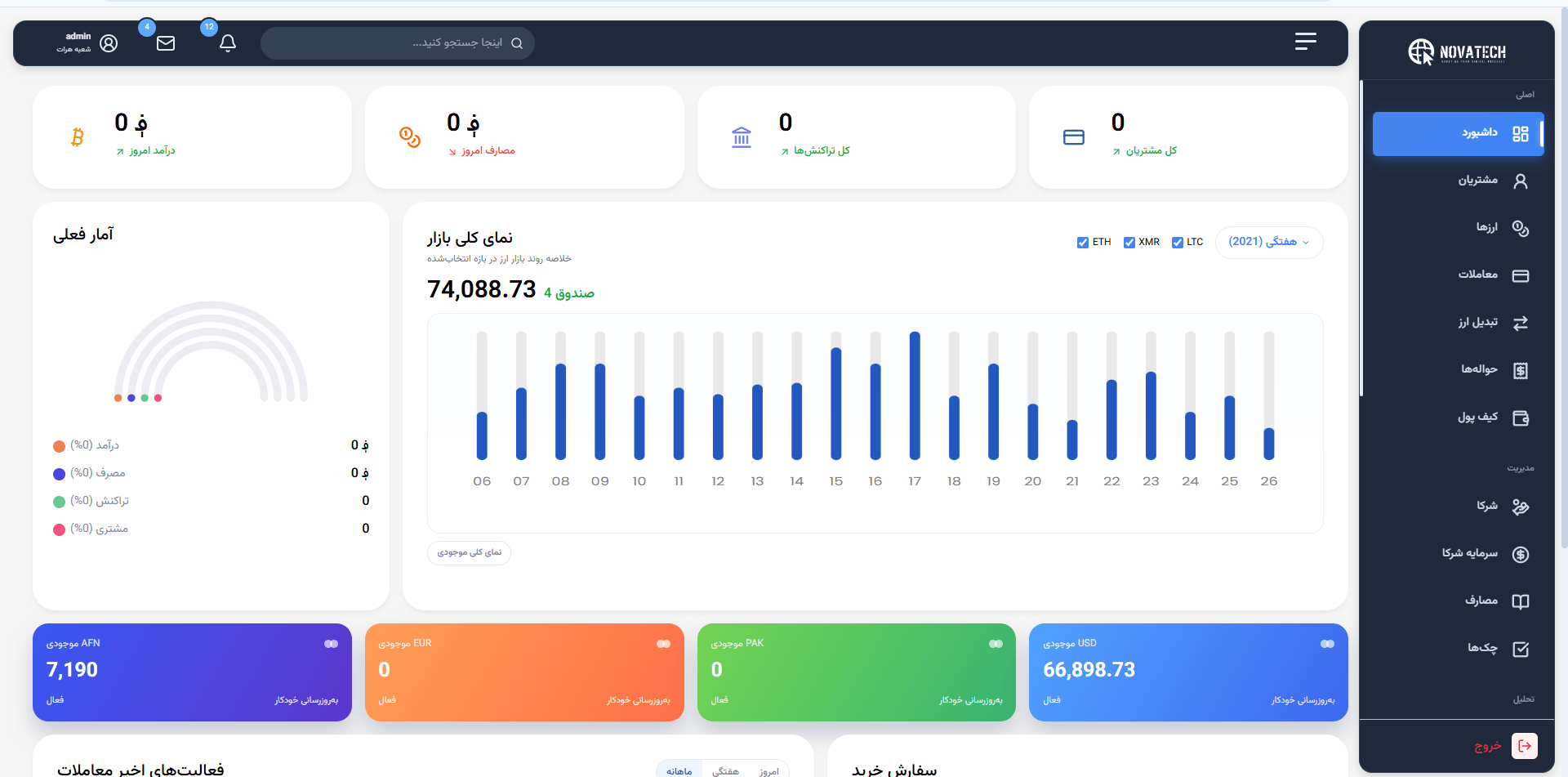Click the خروج logout link text
Screen dimensions: 1568x777
click(x=1488, y=746)
